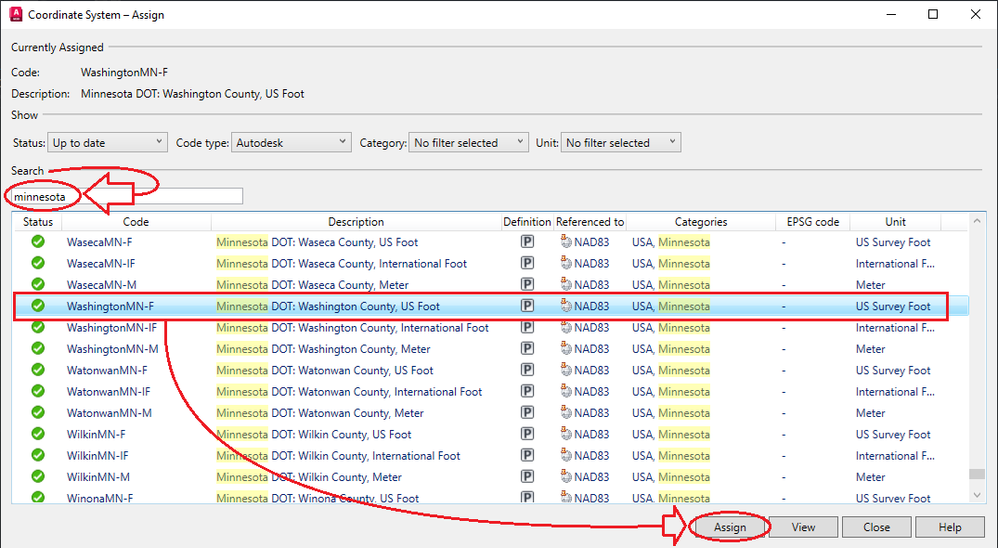Click the green status check of WasecaMN-F
998x548 pixels.
tap(38, 242)
